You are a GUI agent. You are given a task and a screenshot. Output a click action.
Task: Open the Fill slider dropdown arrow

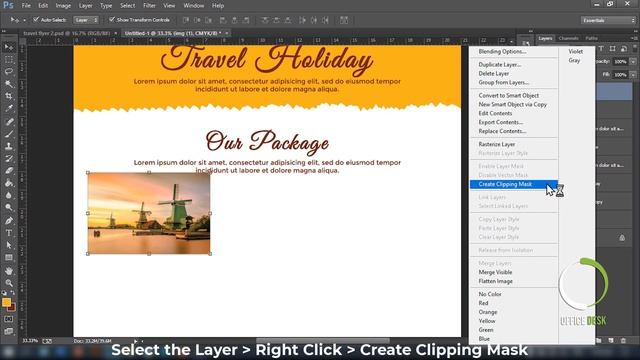(633, 75)
